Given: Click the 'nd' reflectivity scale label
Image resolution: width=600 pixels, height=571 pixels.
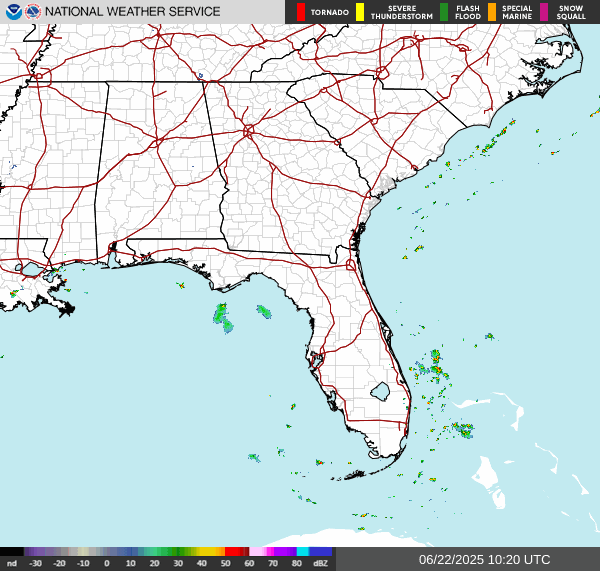Looking at the screenshot, I should [x=12, y=563].
